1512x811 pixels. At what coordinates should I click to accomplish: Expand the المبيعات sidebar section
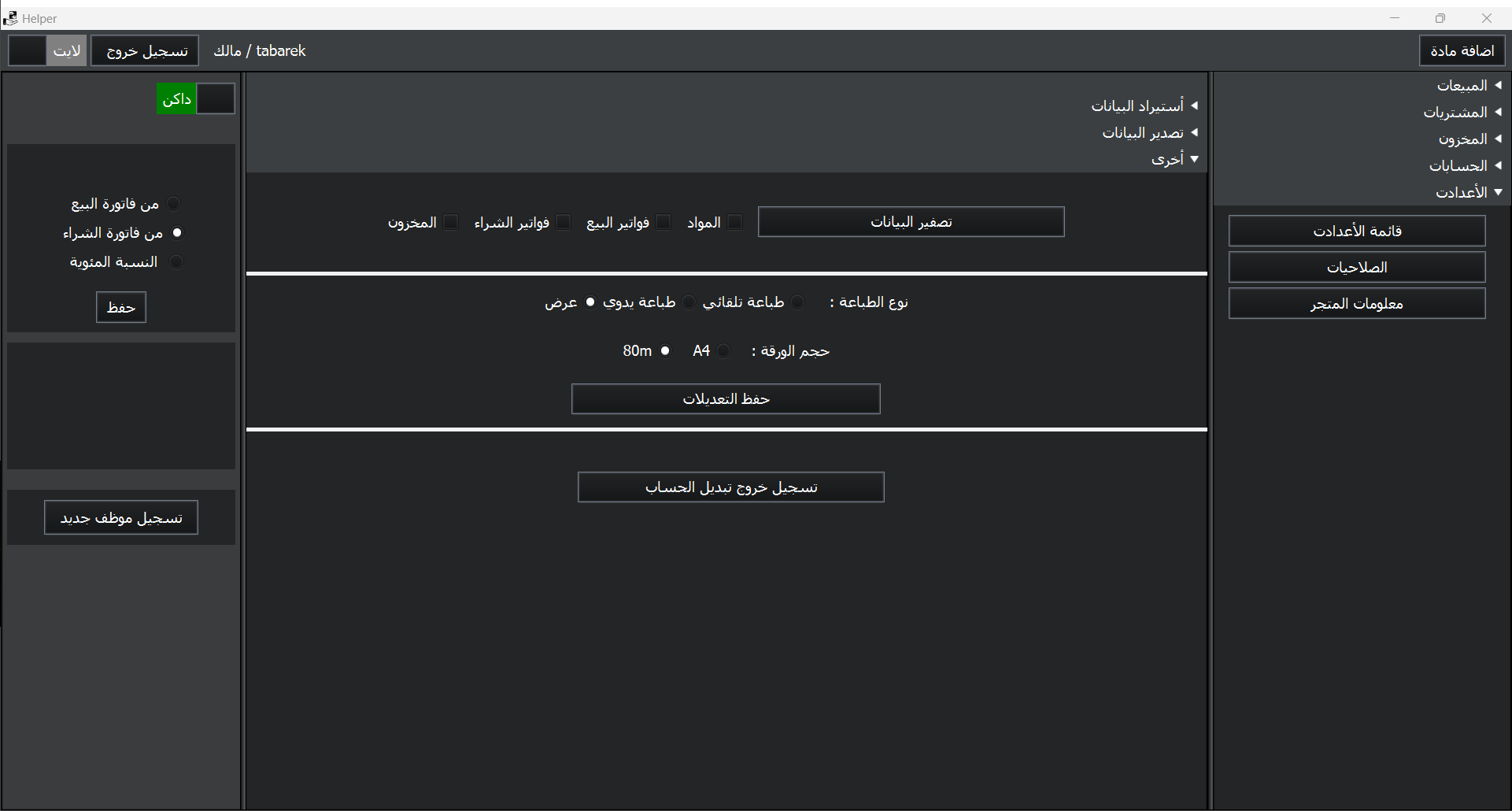click(1469, 85)
